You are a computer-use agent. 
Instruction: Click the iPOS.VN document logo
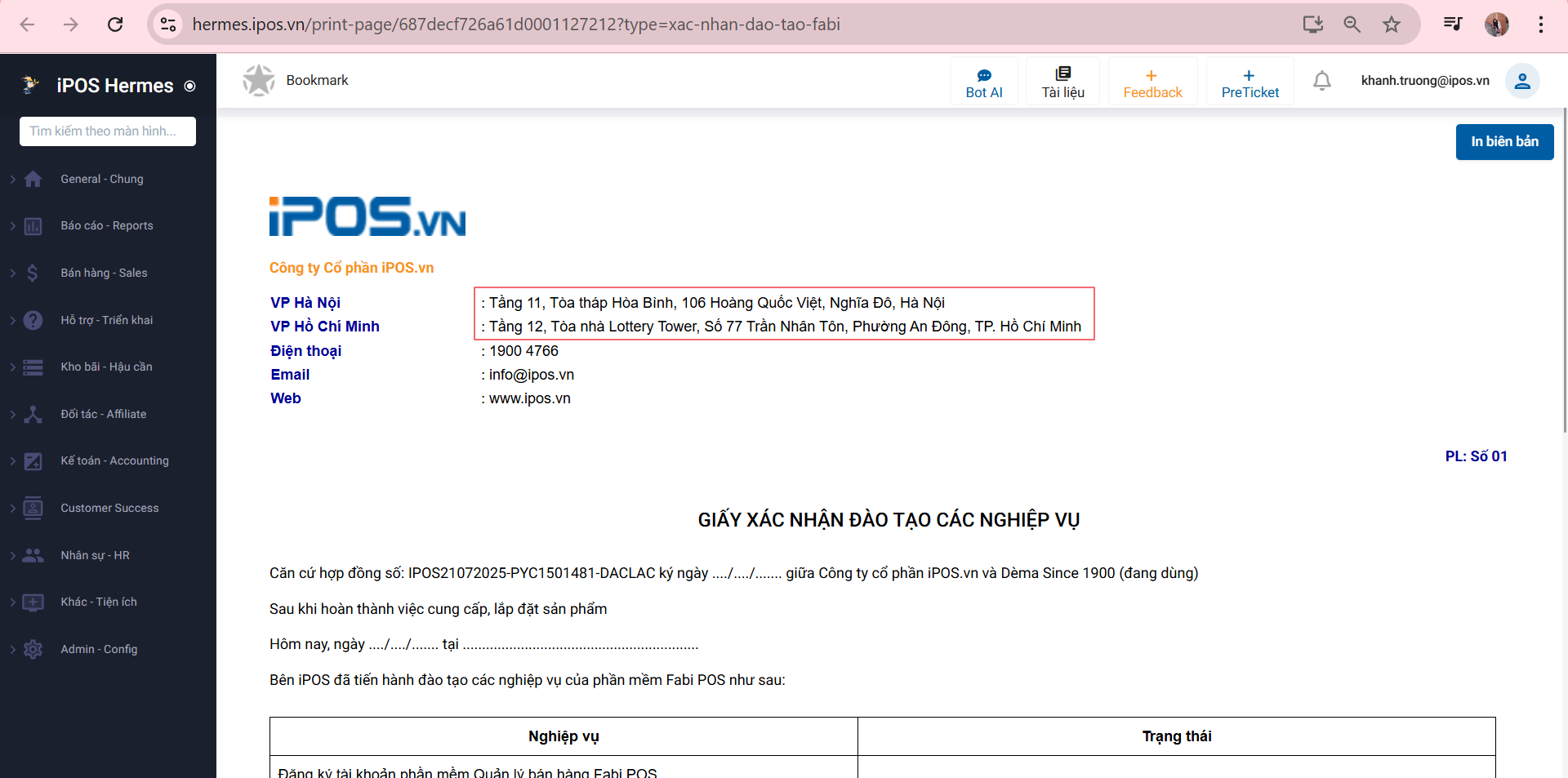click(367, 216)
